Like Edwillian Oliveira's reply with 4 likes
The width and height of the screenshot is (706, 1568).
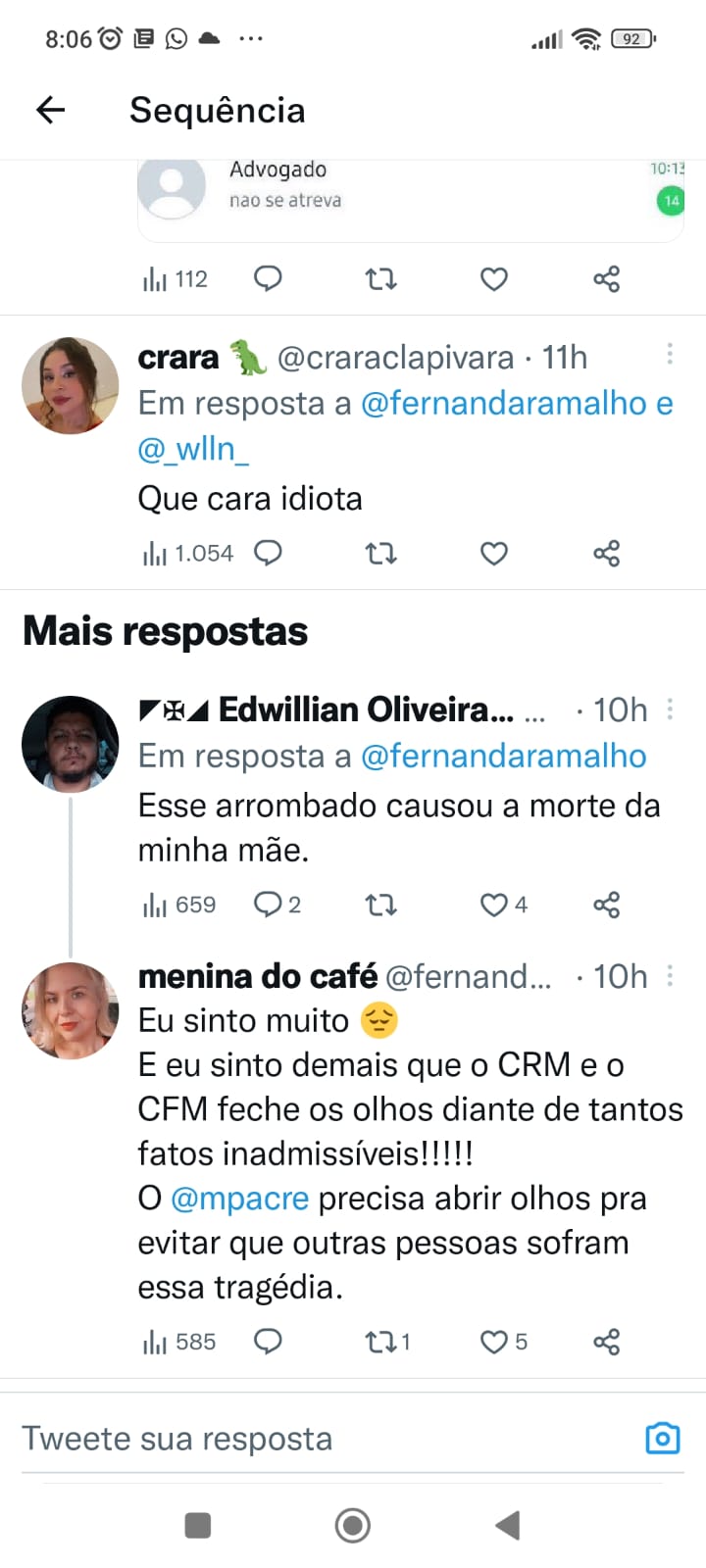[494, 905]
